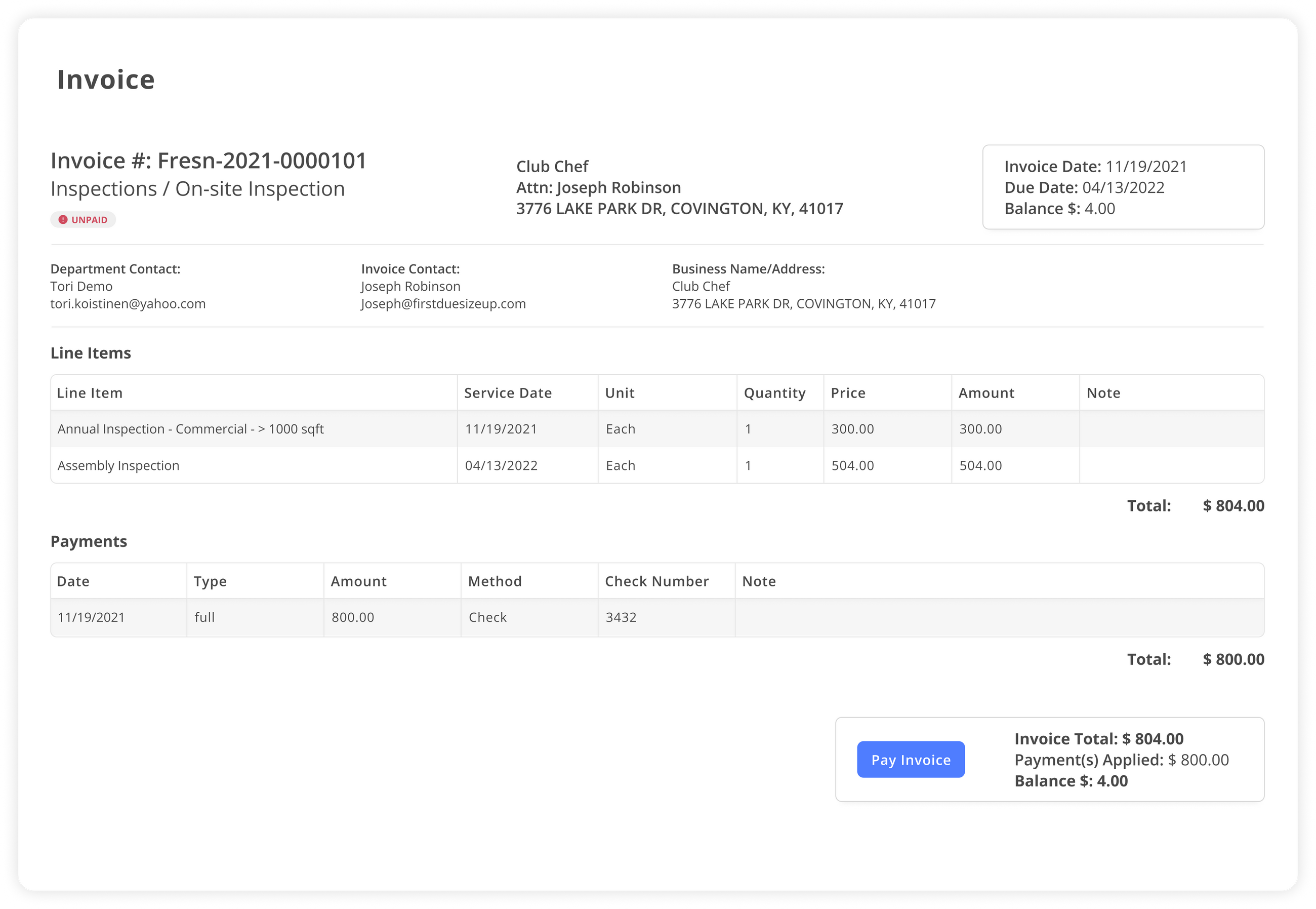The image size is (1316, 909).
Task: Click check number 3432 in Payments table
Action: point(621,617)
